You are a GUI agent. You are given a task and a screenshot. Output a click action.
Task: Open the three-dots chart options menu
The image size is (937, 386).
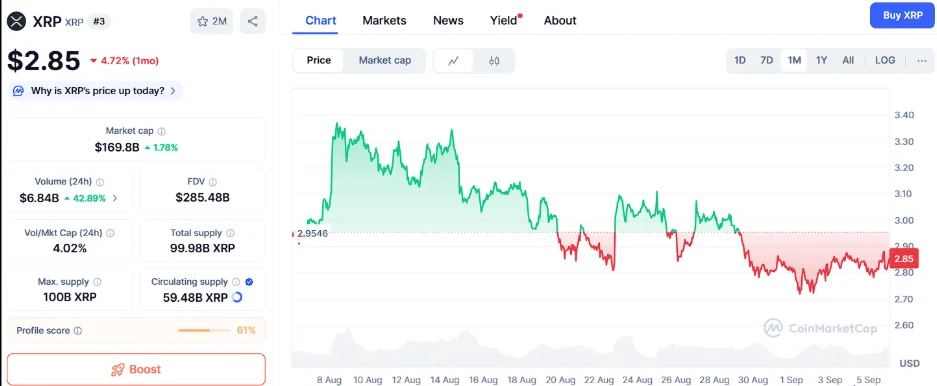click(x=921, y=60)
